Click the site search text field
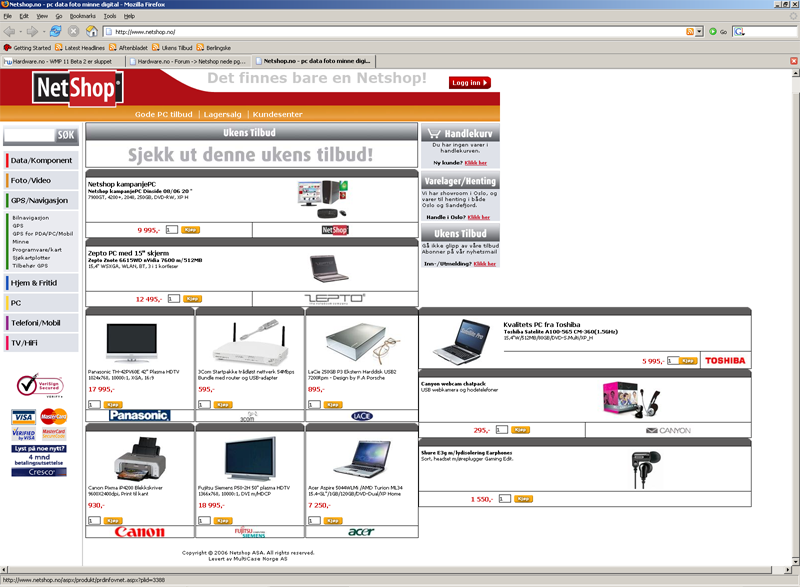Viewport: 800px width, 587px height. 29,135
